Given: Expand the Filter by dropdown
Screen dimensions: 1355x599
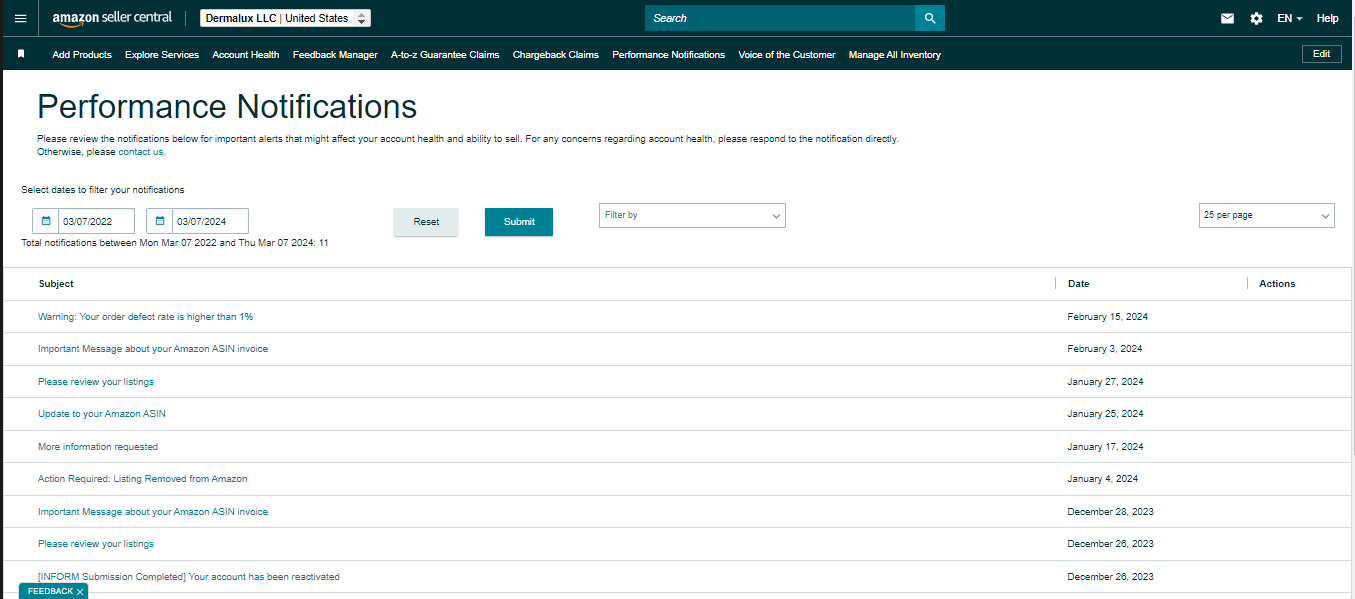Looking at the screenshot, I should (x=692, y=215).
